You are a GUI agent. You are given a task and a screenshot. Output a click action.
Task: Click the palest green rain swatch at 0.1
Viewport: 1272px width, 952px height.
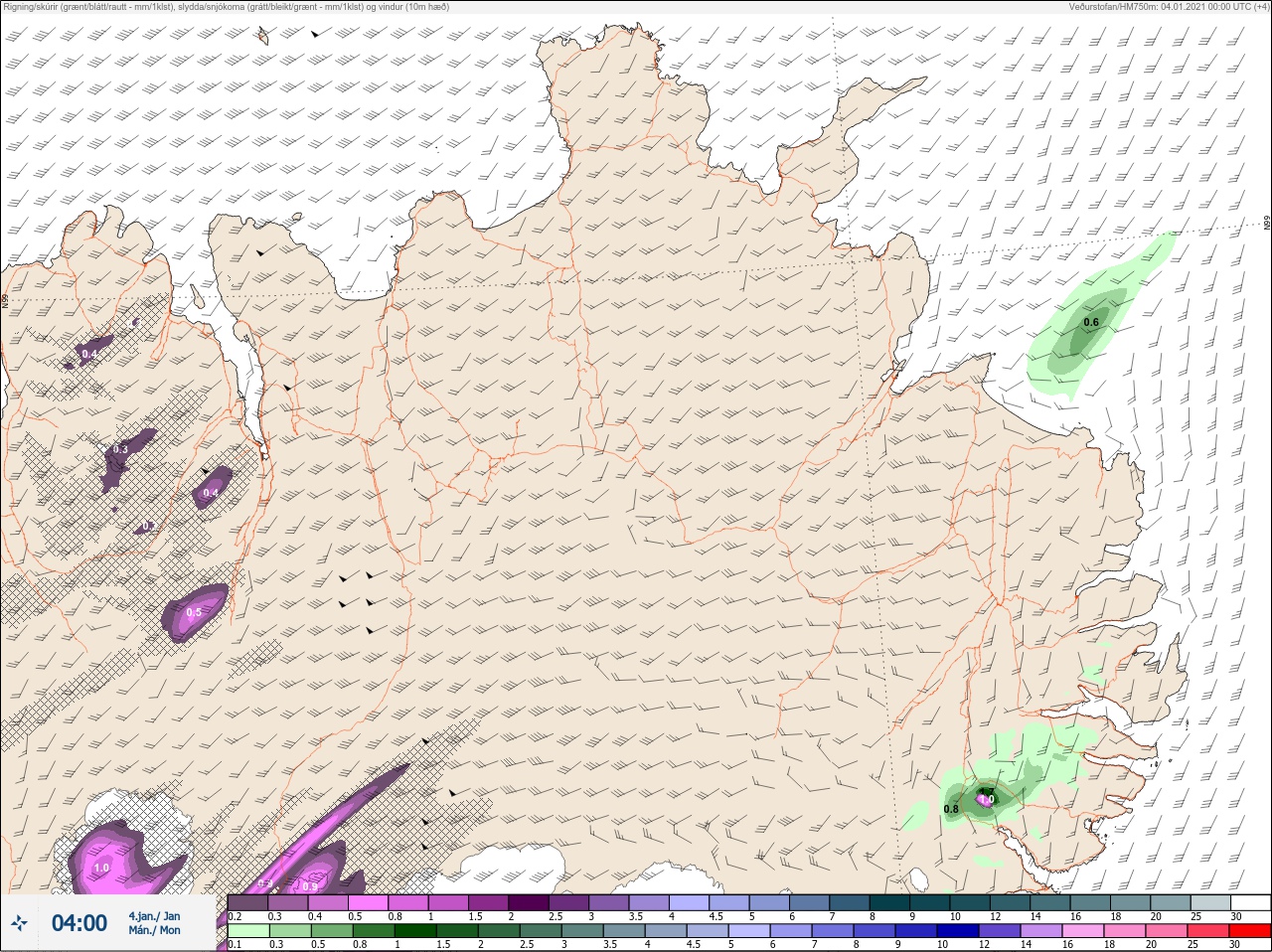[247, 931]
